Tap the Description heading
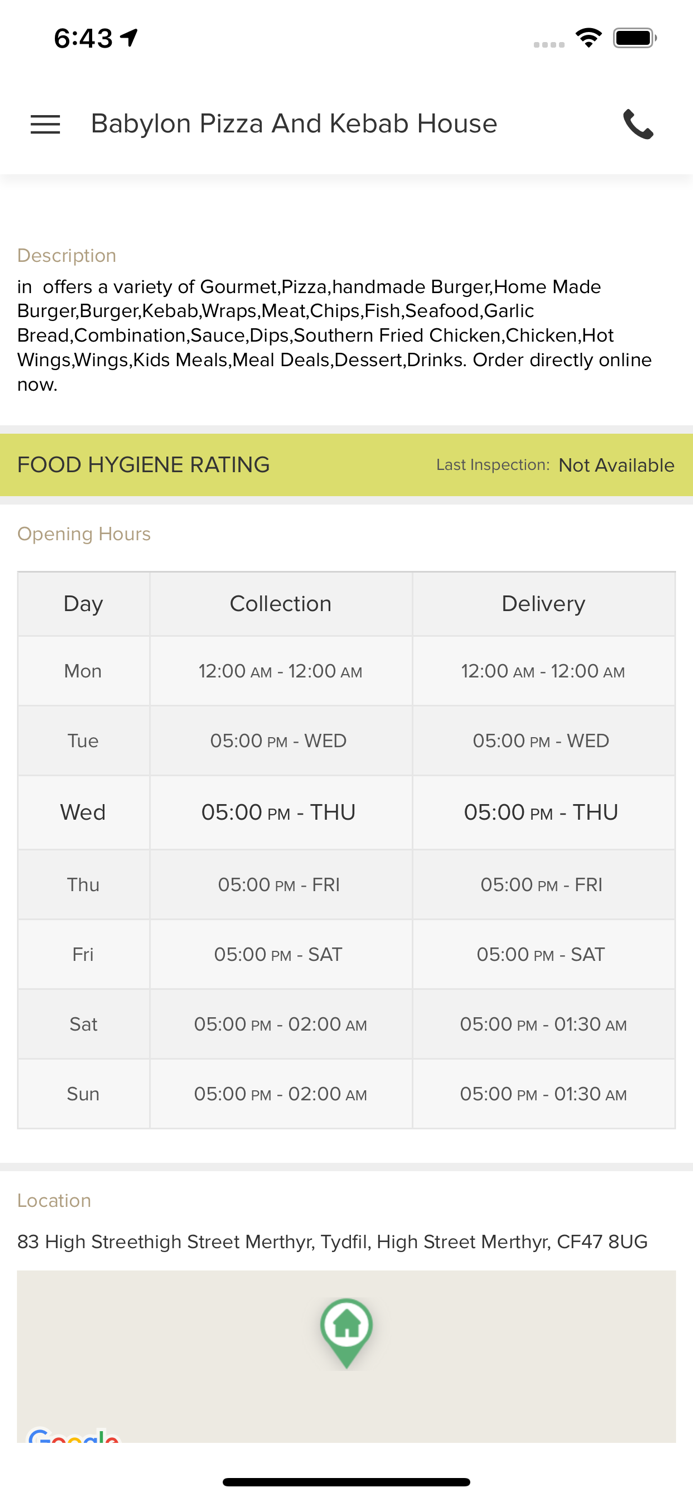Viewport: 693px width, 1500px height. (x=67, y=255)
